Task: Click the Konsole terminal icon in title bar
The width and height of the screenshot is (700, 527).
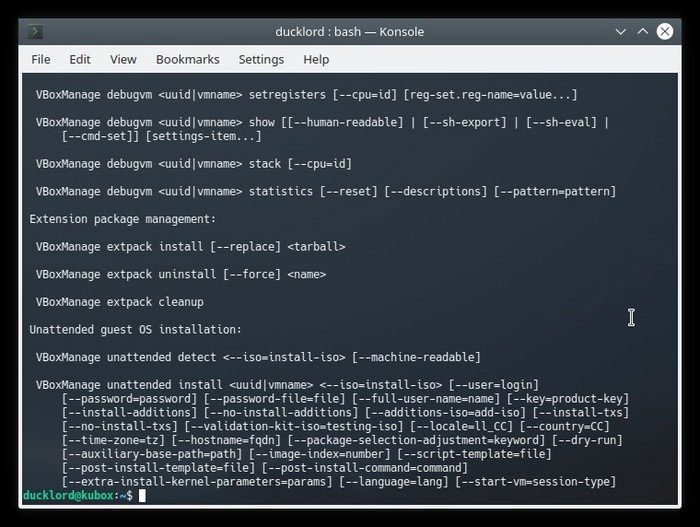Action: click(x=35, y=32)
